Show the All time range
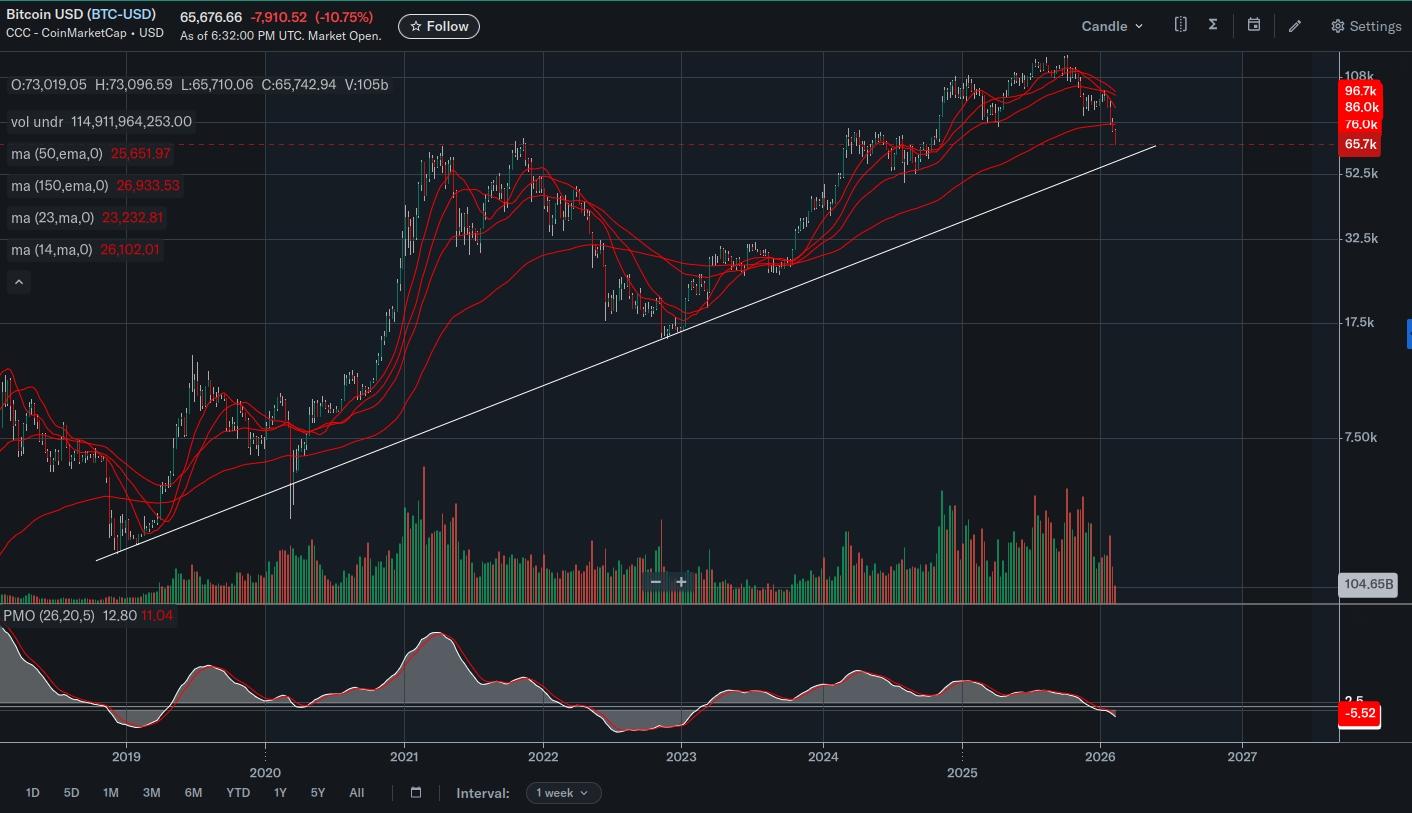 tap(357, 793)
